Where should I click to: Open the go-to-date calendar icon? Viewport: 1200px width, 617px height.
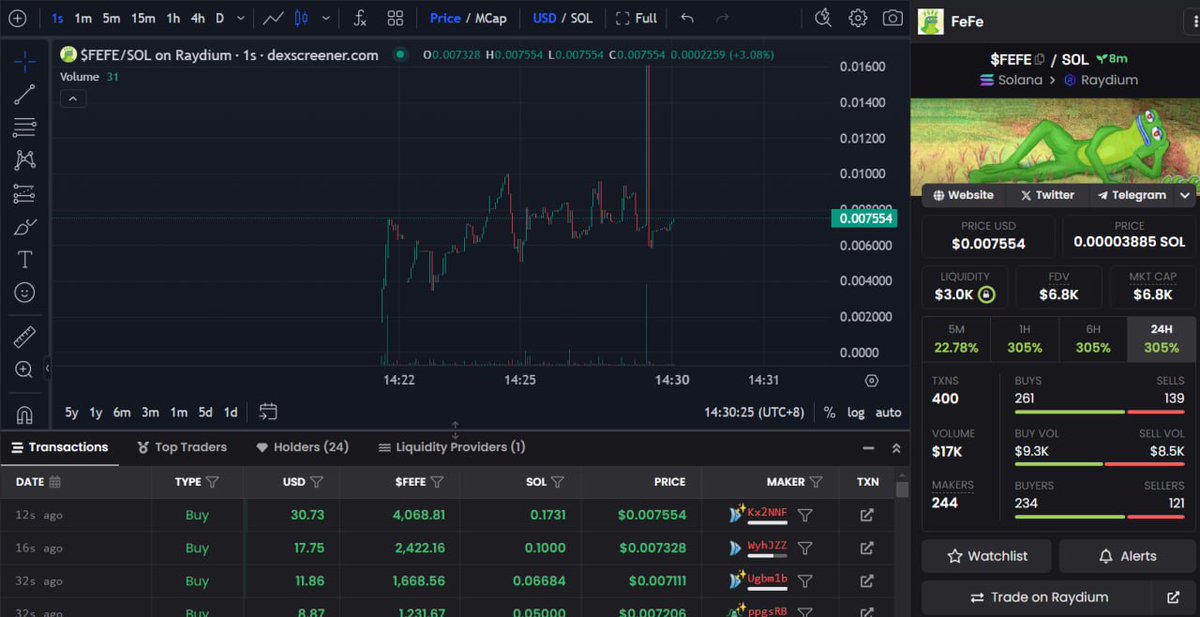268,412
